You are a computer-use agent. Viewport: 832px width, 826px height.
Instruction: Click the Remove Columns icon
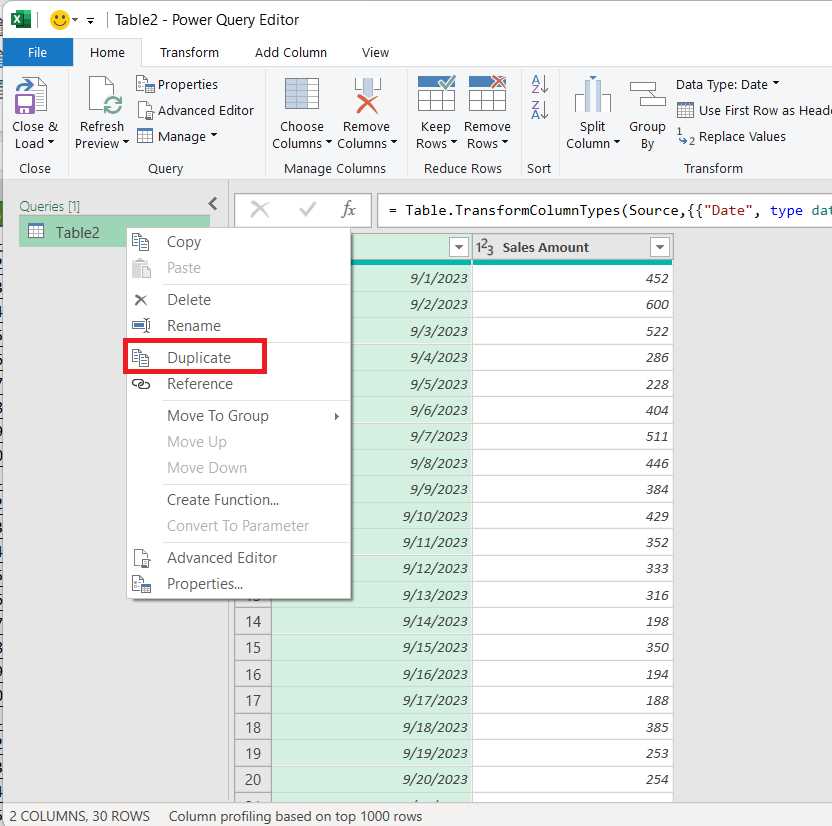[367, 95]
